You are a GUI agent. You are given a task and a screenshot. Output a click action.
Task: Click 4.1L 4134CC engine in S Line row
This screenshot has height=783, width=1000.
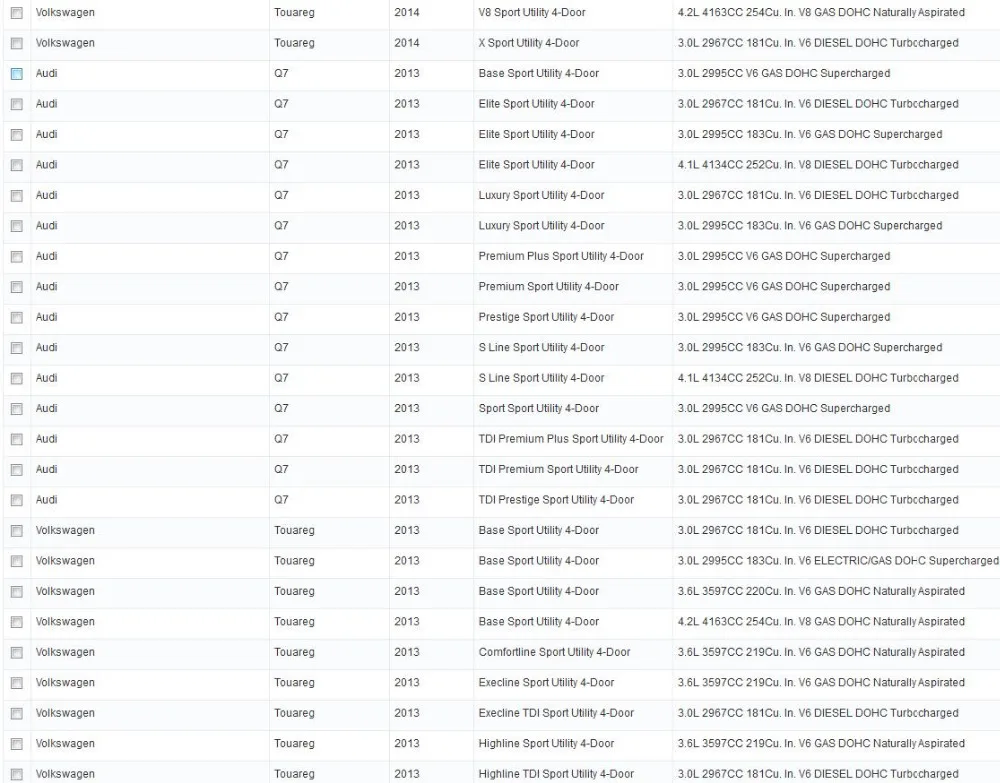click(818, 377)
